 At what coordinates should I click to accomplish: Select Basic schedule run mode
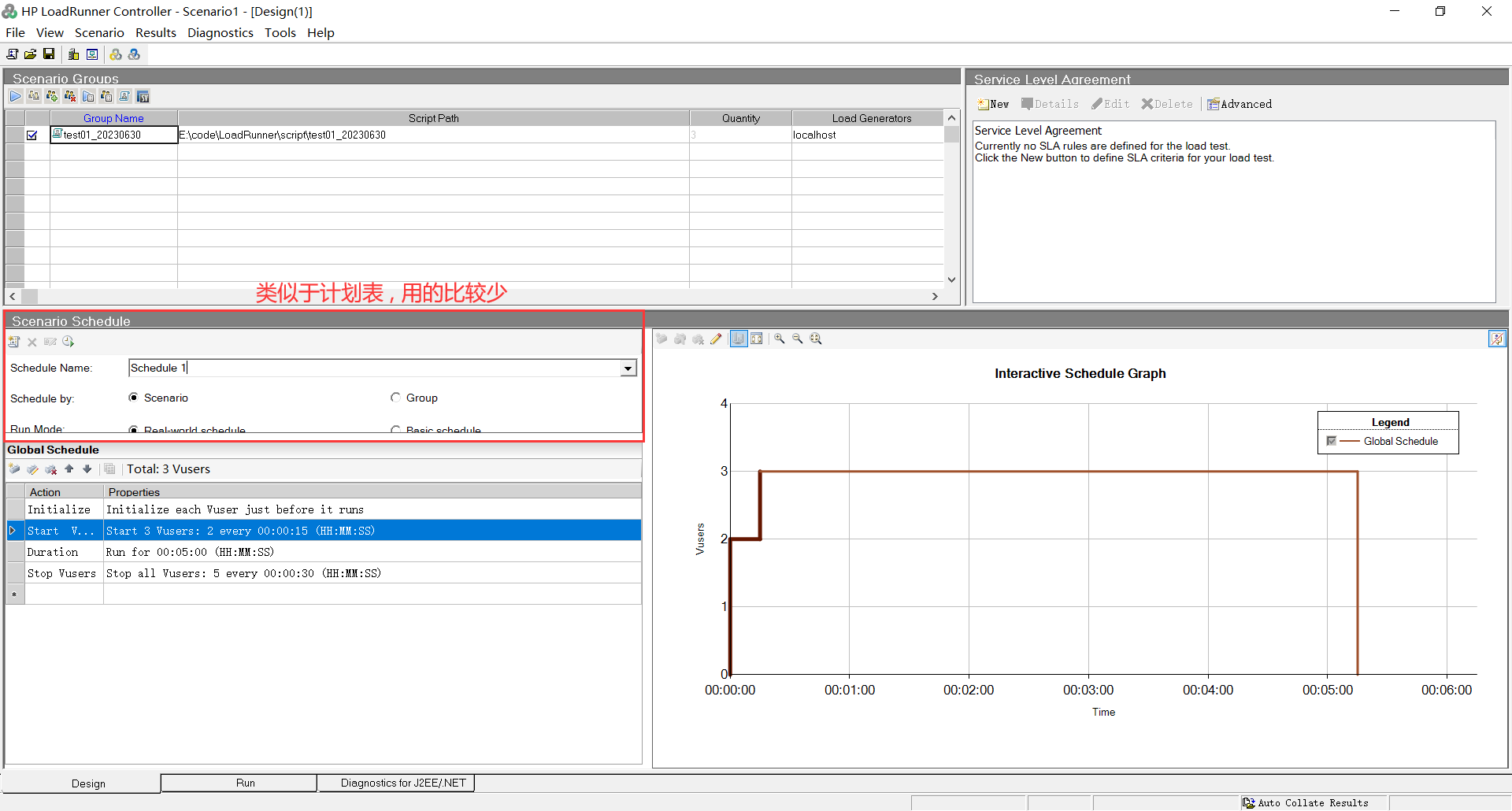click(395, 429)
